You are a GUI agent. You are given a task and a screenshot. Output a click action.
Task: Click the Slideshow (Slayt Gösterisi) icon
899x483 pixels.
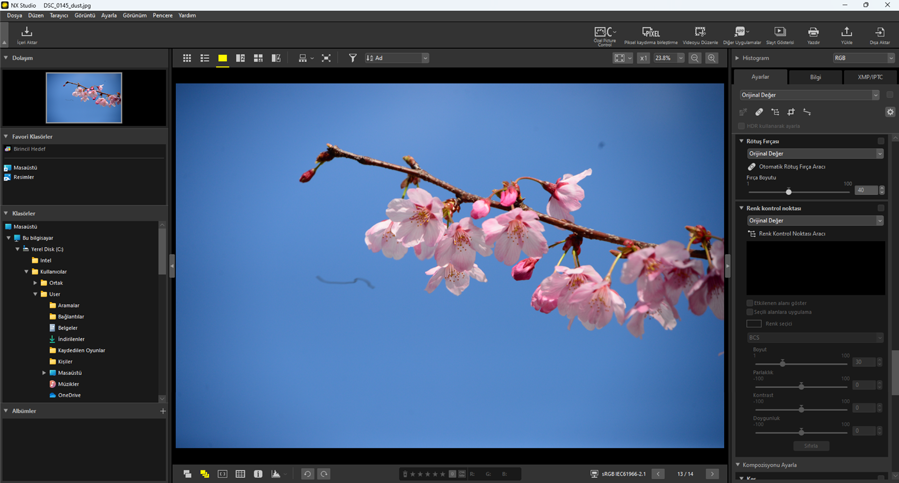(x=779, y=33)
